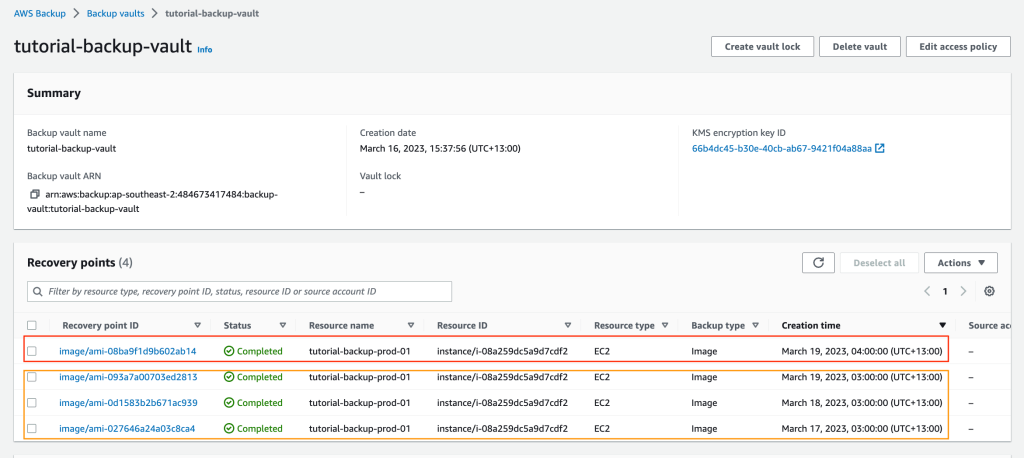
Task: Check the ami-08ba9f1d9b602ab14 recovery point
Action: [x=33, y=351]
